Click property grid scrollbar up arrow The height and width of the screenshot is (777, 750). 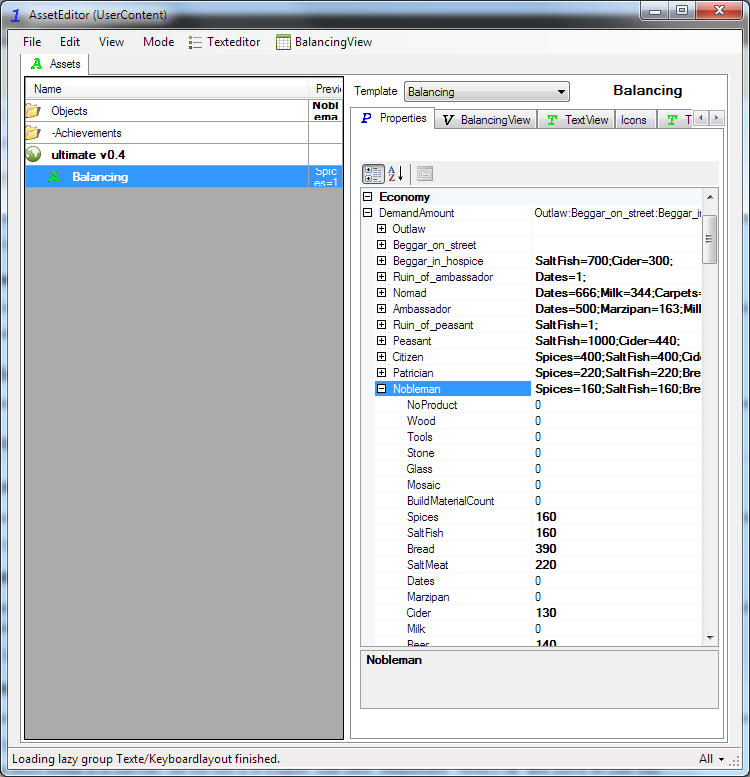click(710, 197)
